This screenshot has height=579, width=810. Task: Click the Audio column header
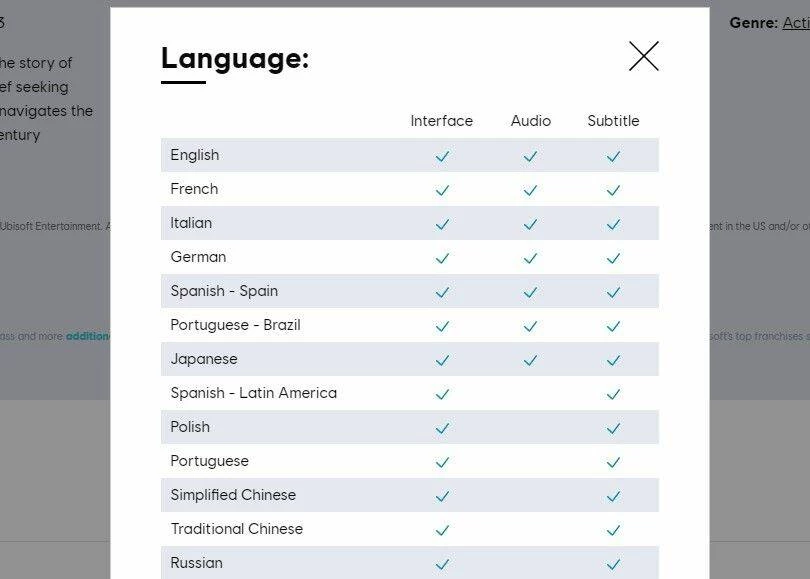tap(530, 121)
